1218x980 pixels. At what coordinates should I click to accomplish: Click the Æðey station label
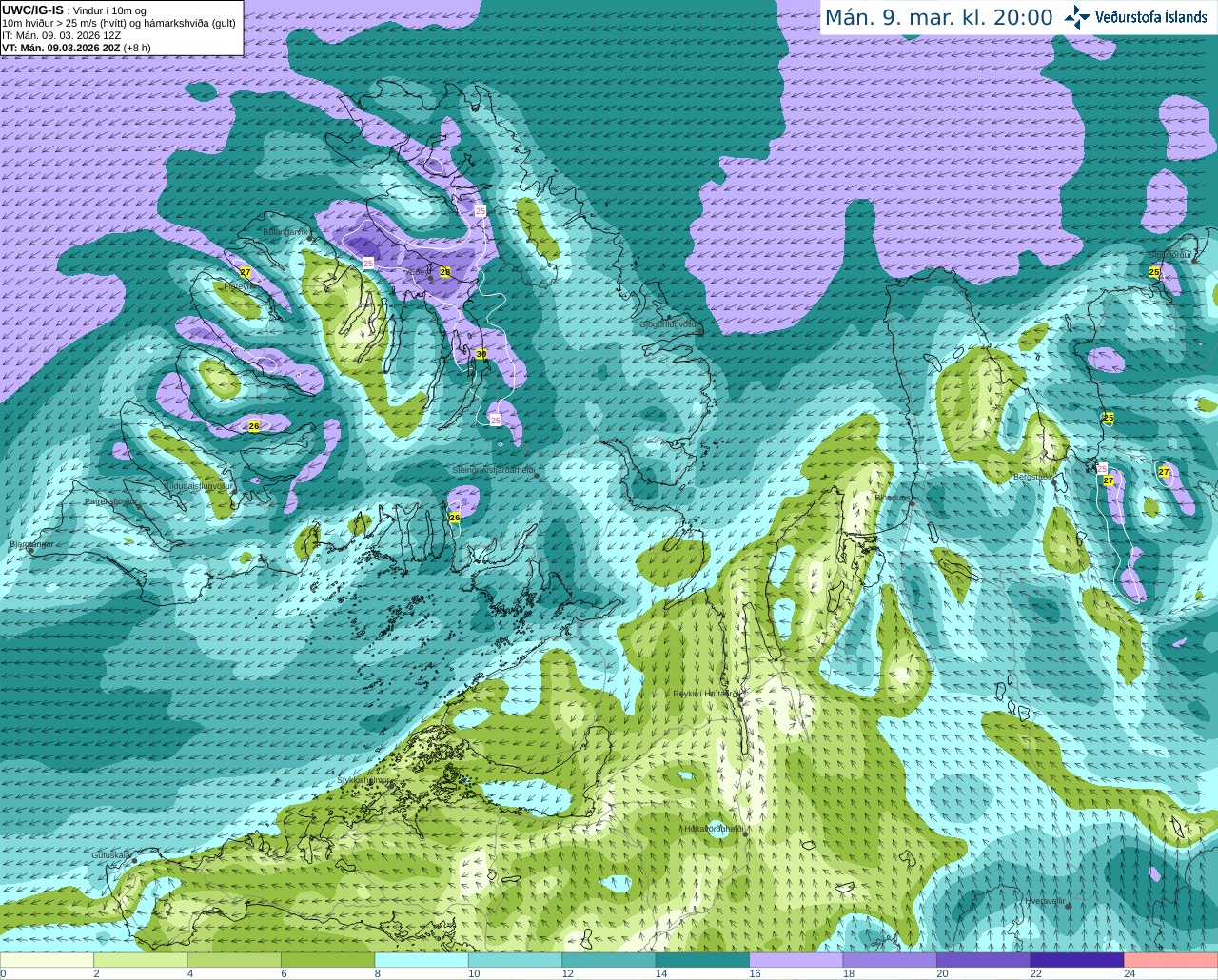coord(420,272)
